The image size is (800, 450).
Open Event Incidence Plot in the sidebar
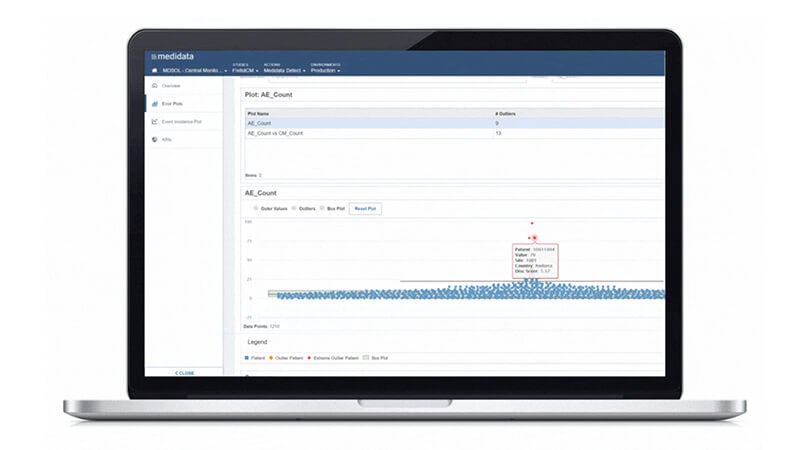tap(182, 121)
